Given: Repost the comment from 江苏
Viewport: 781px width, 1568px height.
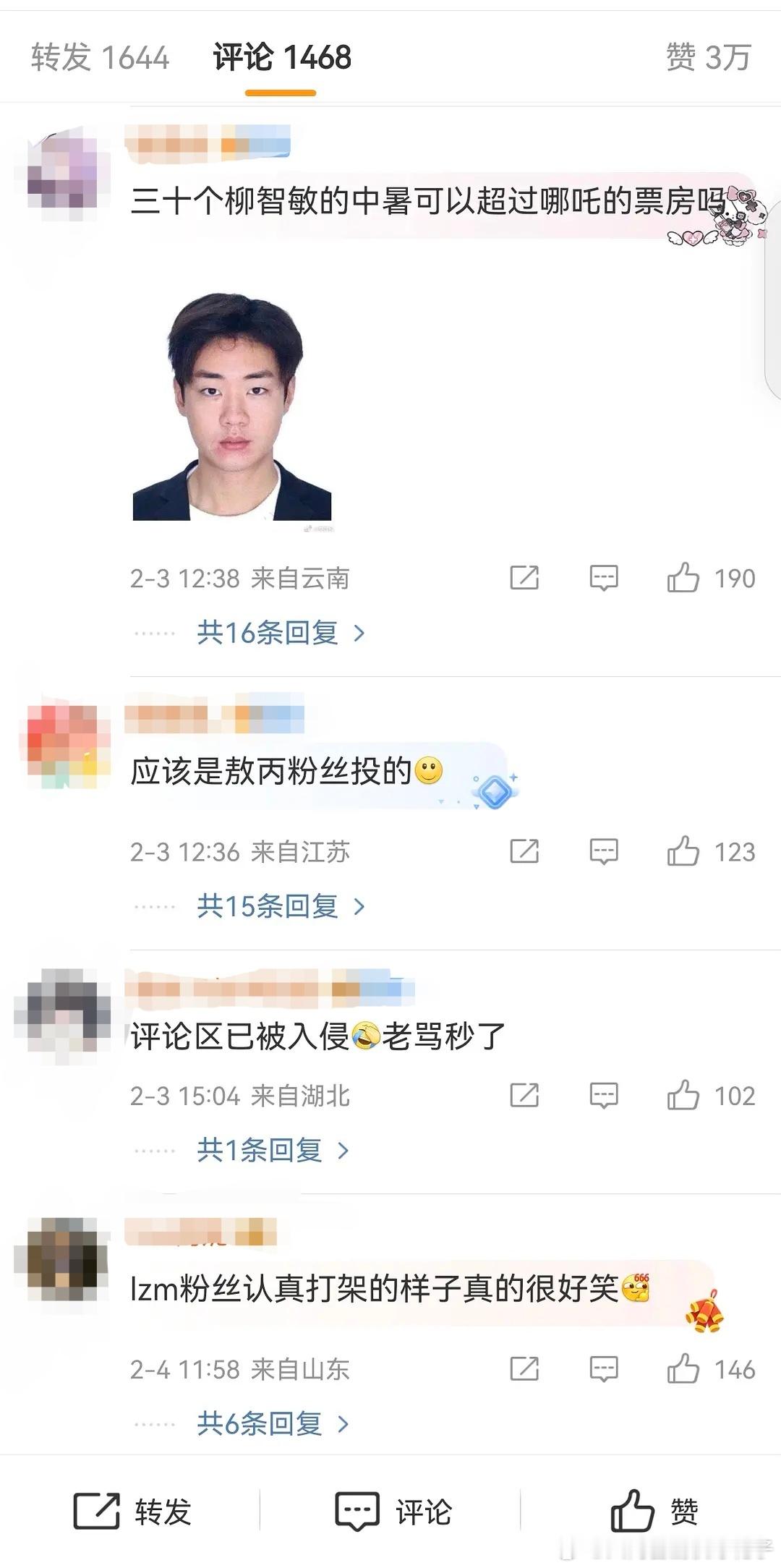Looking at the screenshot, I should (x=524, y=851).
